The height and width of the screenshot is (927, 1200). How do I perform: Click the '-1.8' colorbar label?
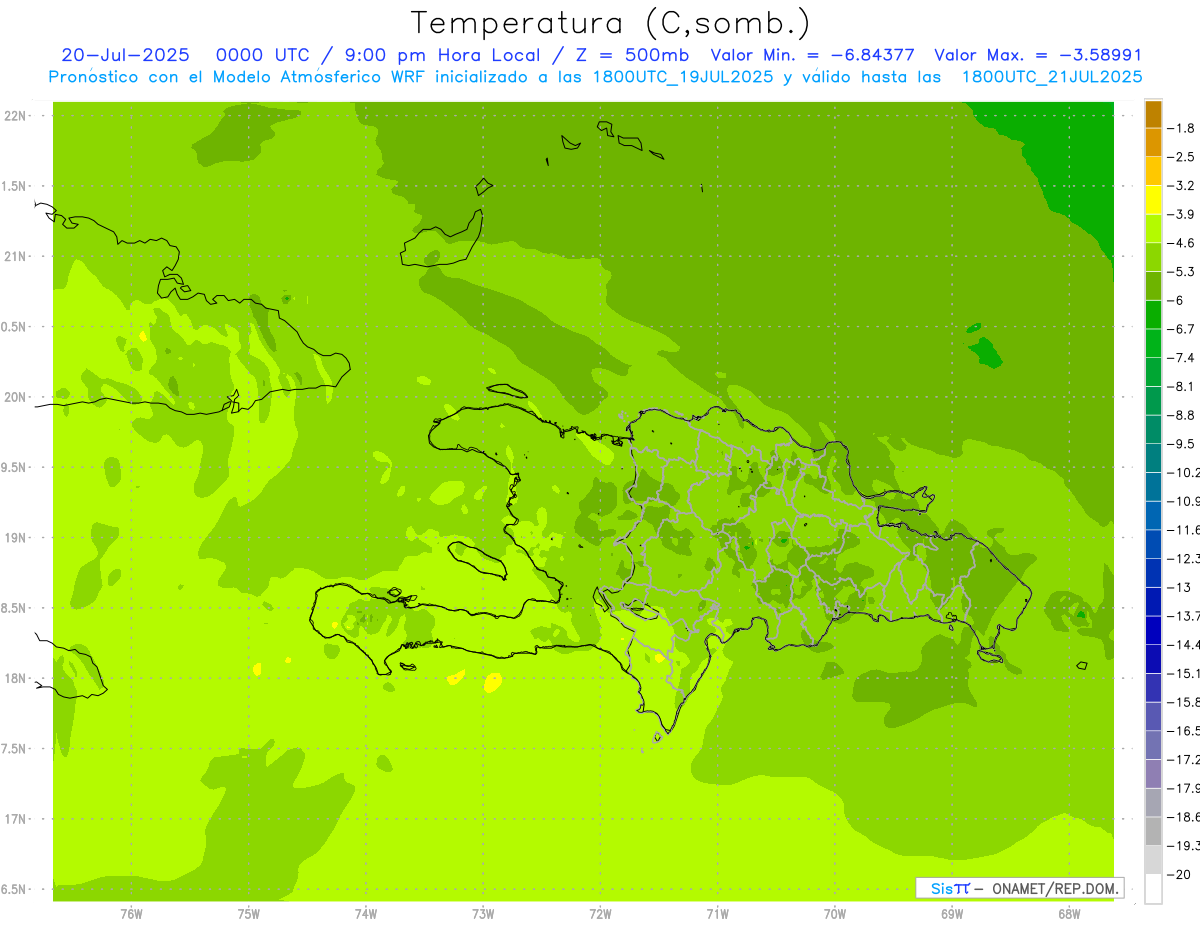coord(1181,128)
